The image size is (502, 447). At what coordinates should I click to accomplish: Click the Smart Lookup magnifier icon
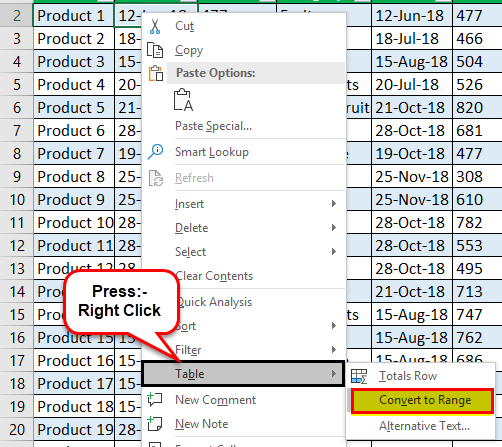tap(155, 152)
